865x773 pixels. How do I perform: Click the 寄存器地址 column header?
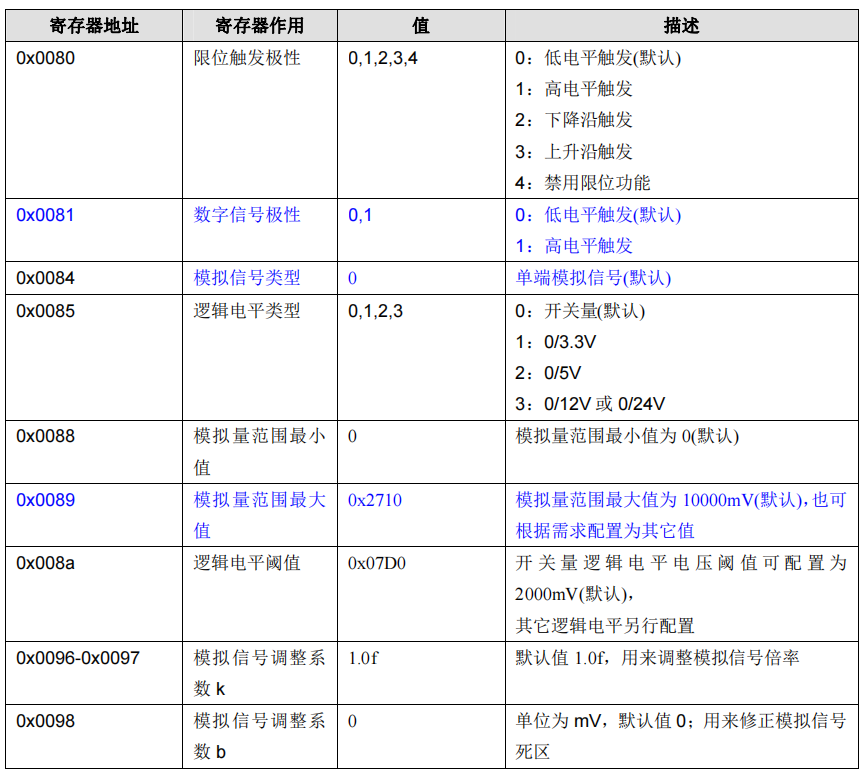pyautogui.click(x=94, y=25)
